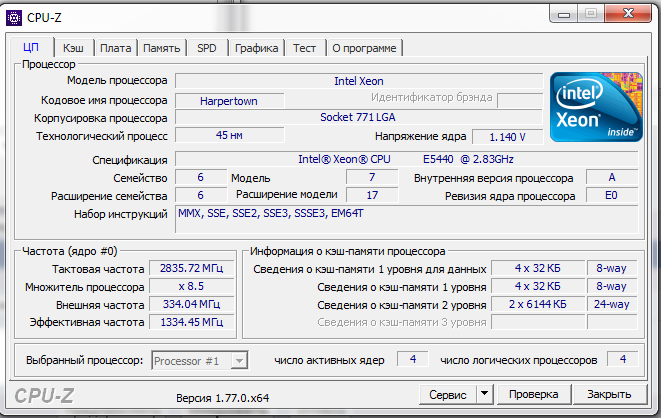Click the 2835.72 МГц clock speed value
The width and height of the screenshot is (661, 418).
click(x=192, y=268)
